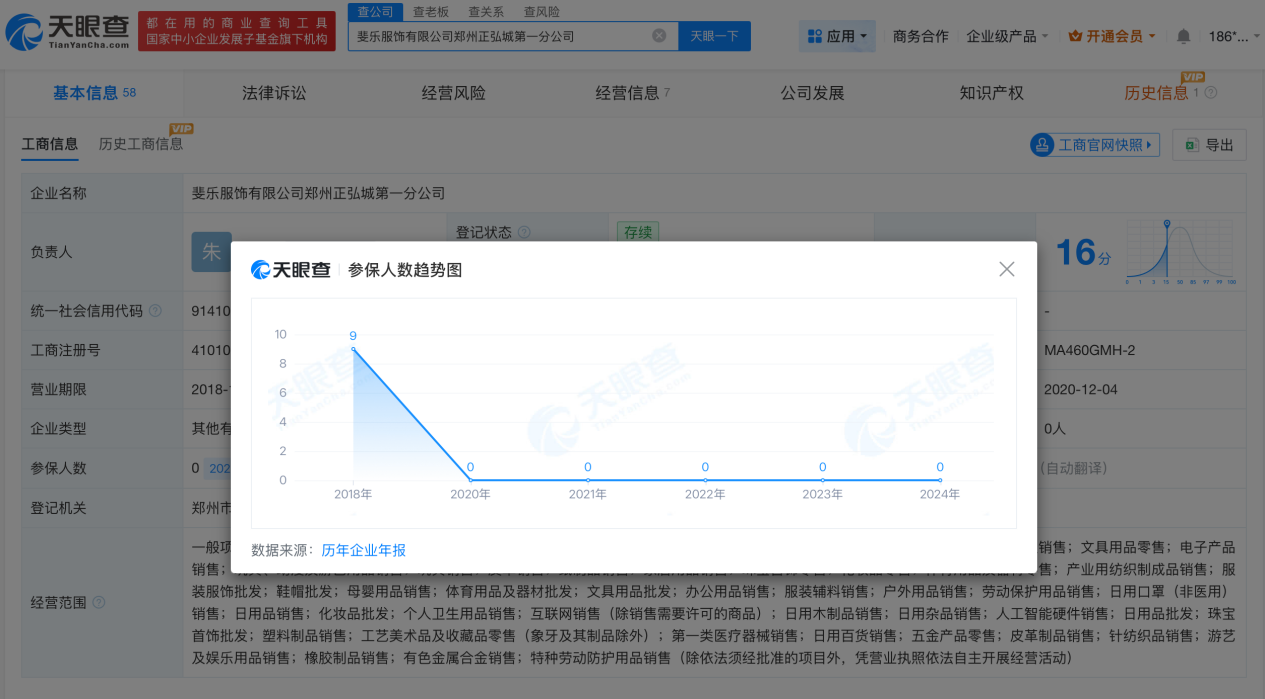Viewport: 1265px width, 699px height.
Task: Open the 工商官网快照 expander button
Action: click(x=1095, y=145)
